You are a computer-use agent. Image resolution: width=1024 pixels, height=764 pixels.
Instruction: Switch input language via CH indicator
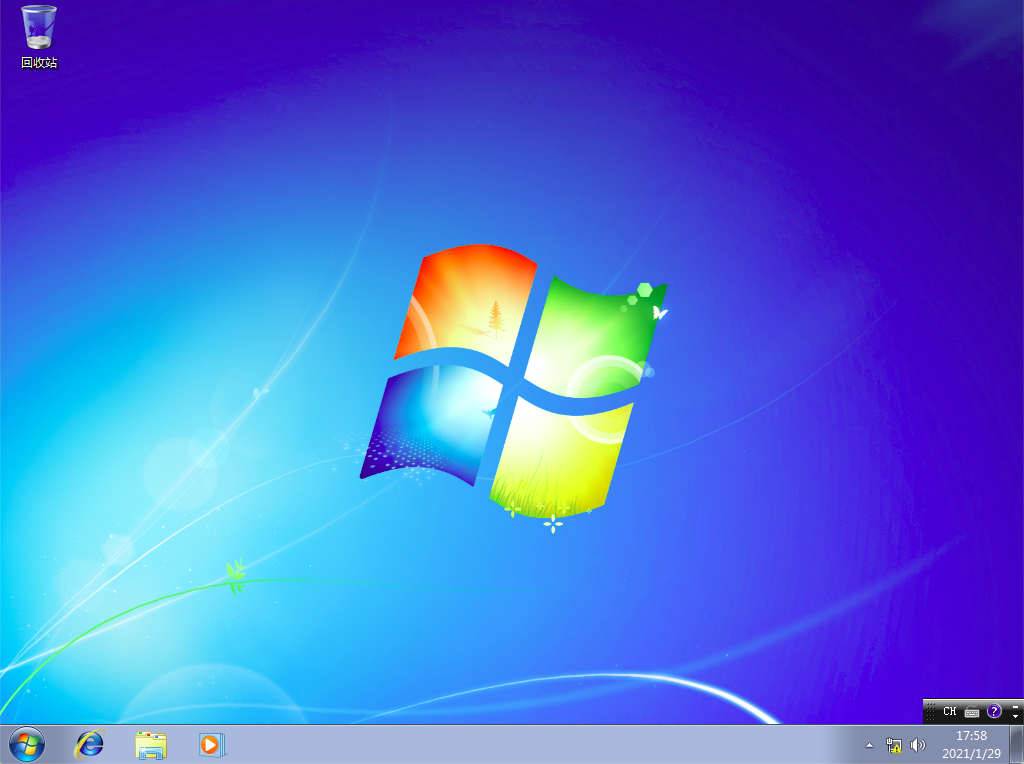point(950,711)
